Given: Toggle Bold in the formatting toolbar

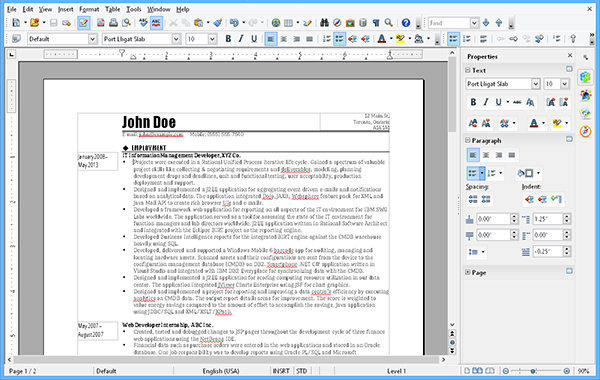Looking at the screenshot, I should coord(228,39).
